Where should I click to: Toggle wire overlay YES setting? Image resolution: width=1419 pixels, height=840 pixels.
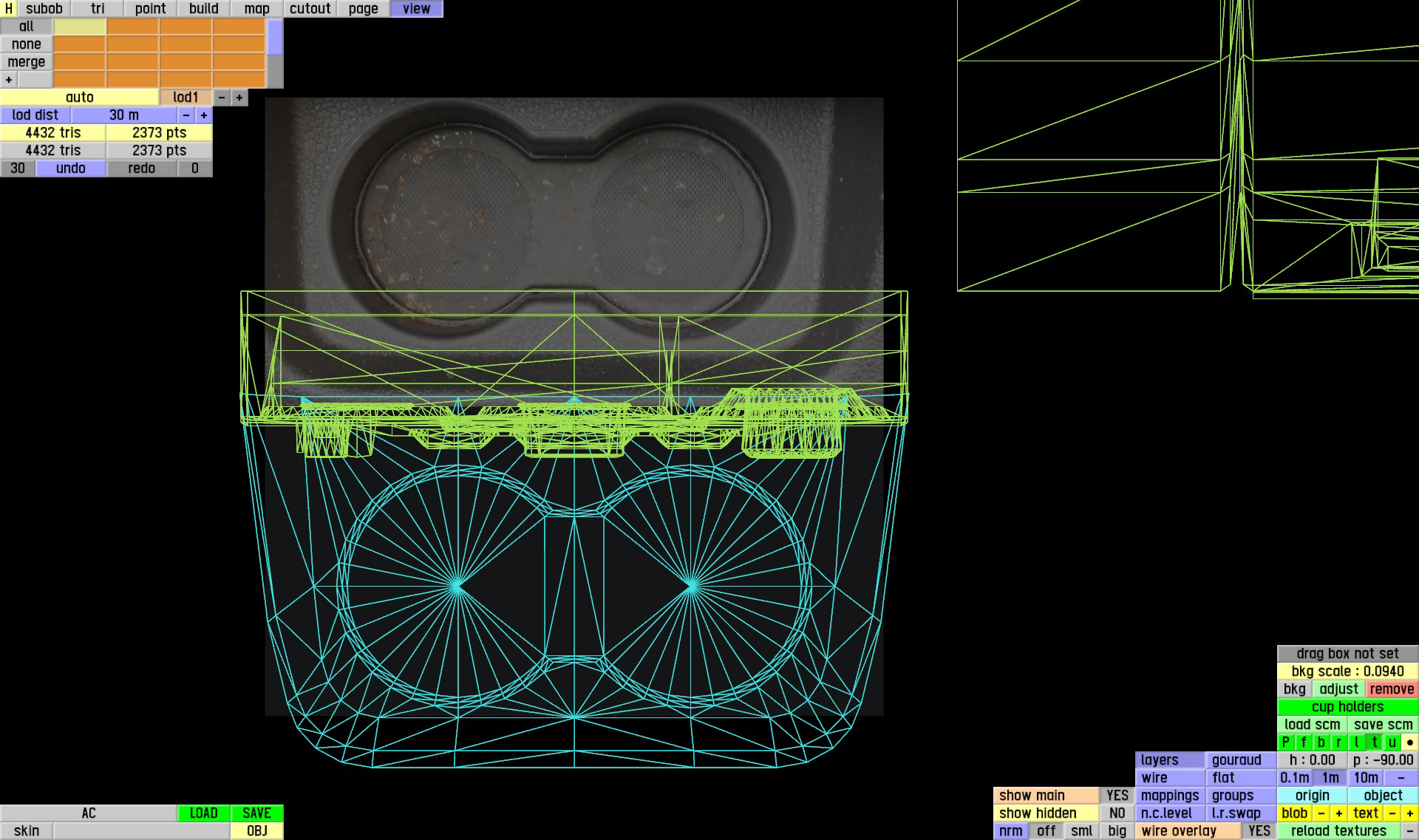1259,831
